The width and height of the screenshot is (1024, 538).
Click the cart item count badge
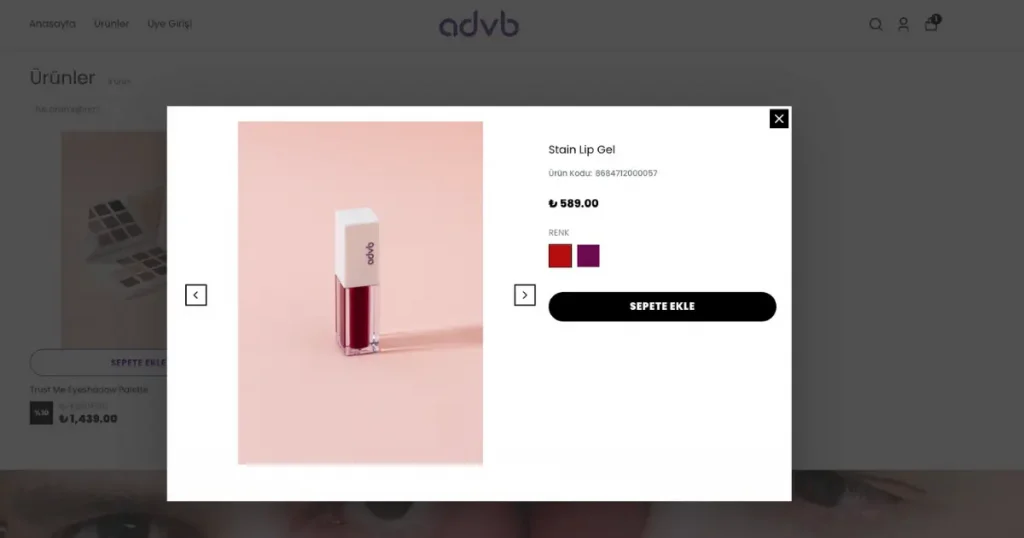[936, 19]
